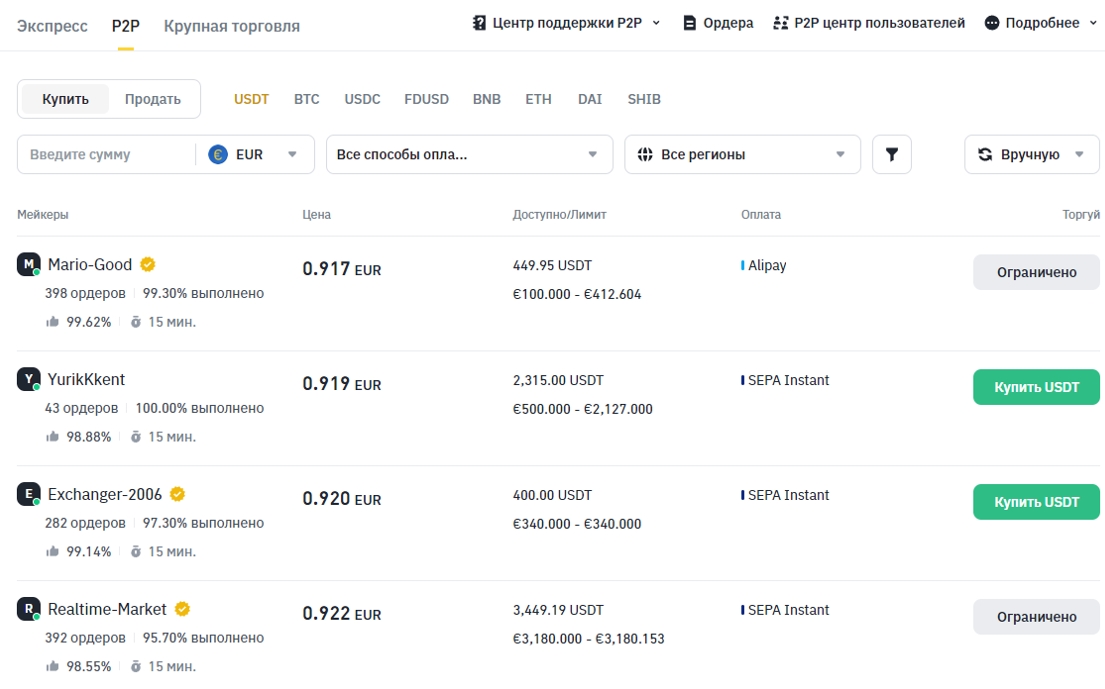Click timer icon in Mario-Good row

[136, 322]
